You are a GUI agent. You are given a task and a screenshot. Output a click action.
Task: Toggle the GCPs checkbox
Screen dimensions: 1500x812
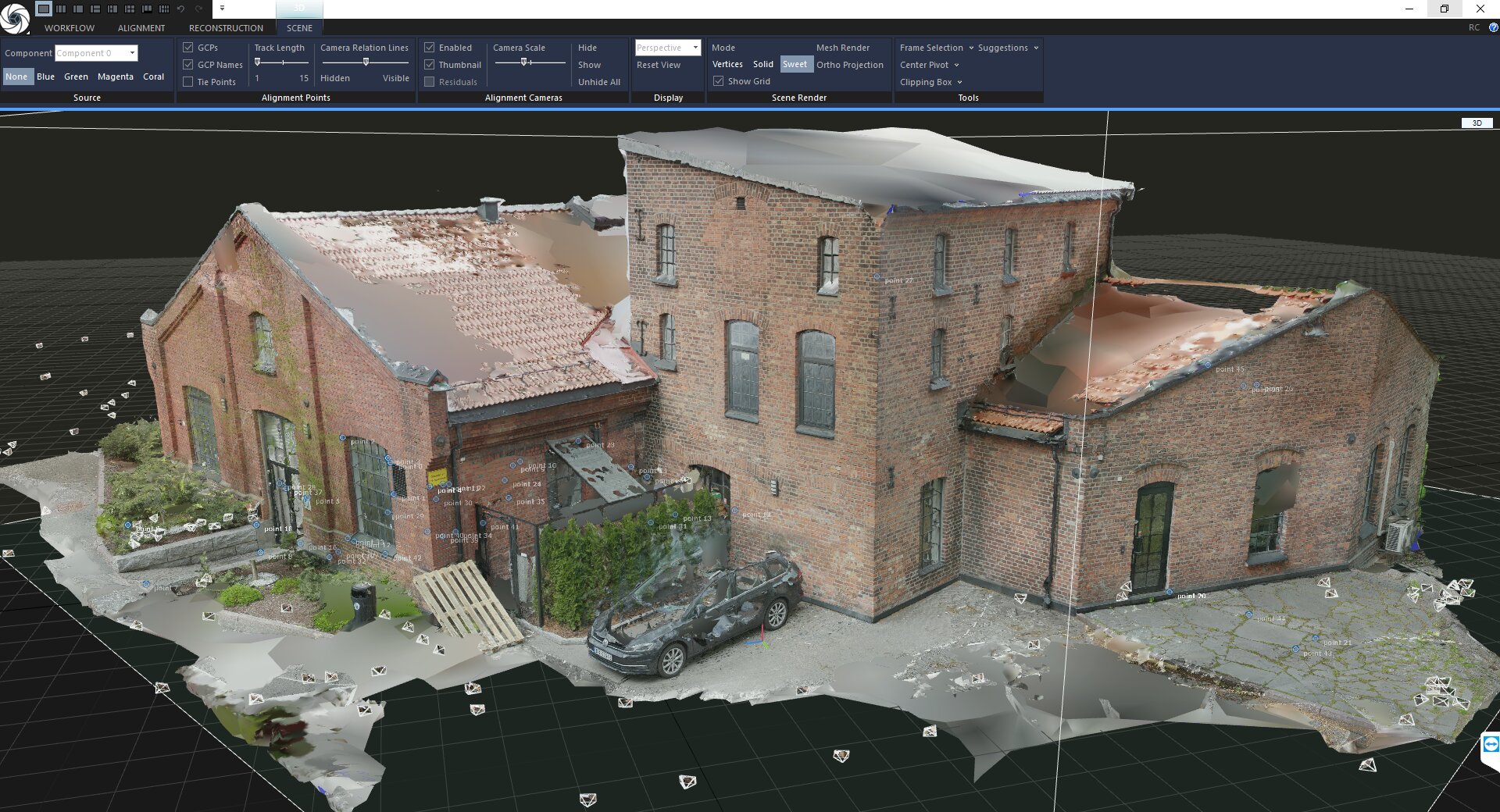(188, 48)
